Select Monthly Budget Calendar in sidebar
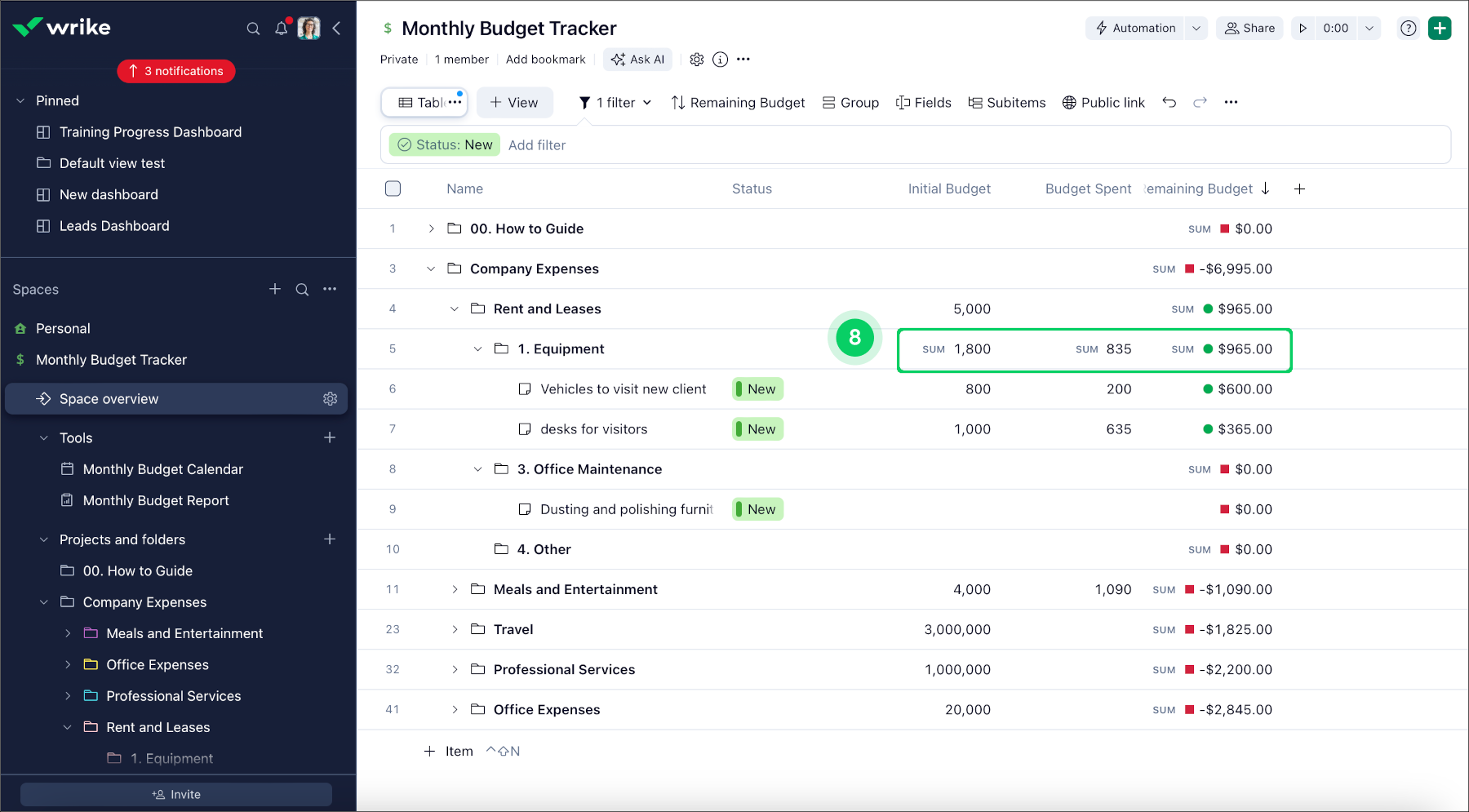The image size is (1469, 812). click(162, 469)
